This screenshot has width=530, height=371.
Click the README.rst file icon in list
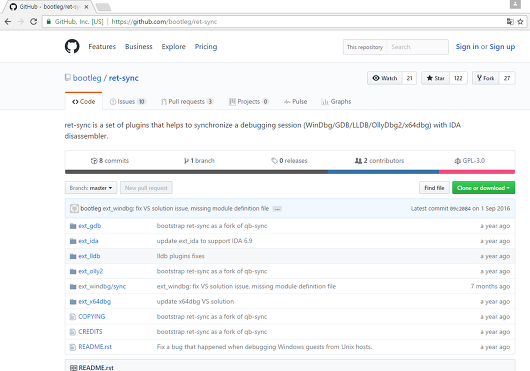(x=72, y=347)
